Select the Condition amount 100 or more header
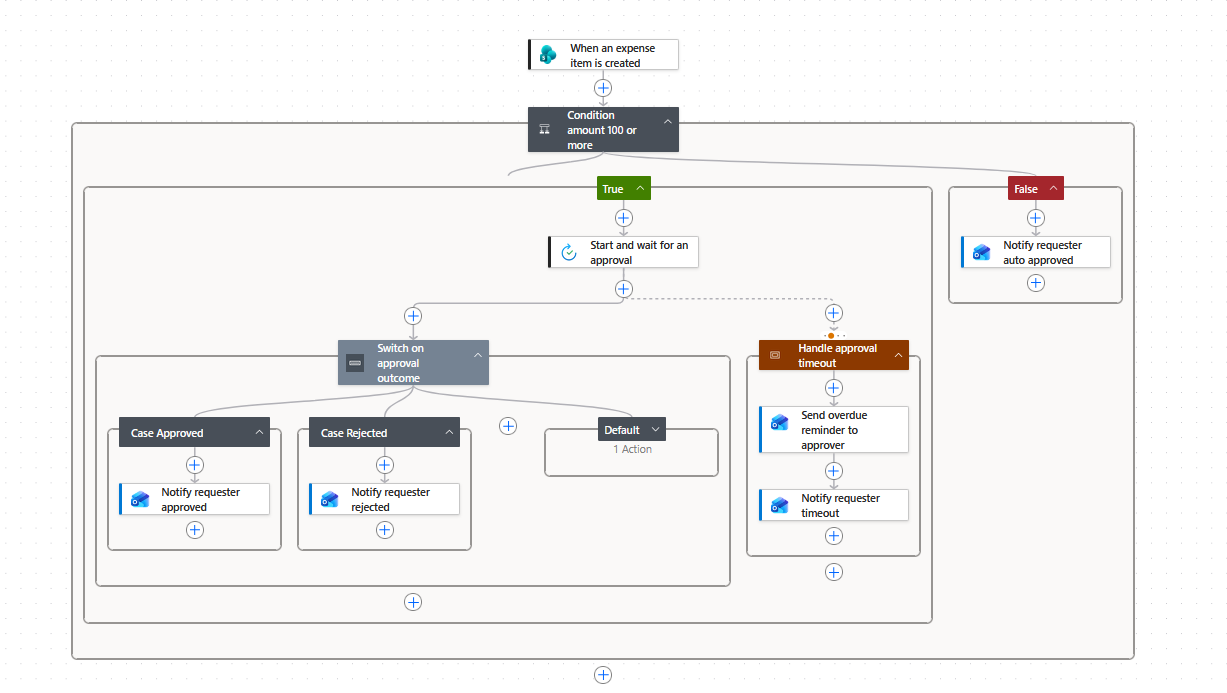The height and width of the screenshot is (693, 1227). pos(603,130)
